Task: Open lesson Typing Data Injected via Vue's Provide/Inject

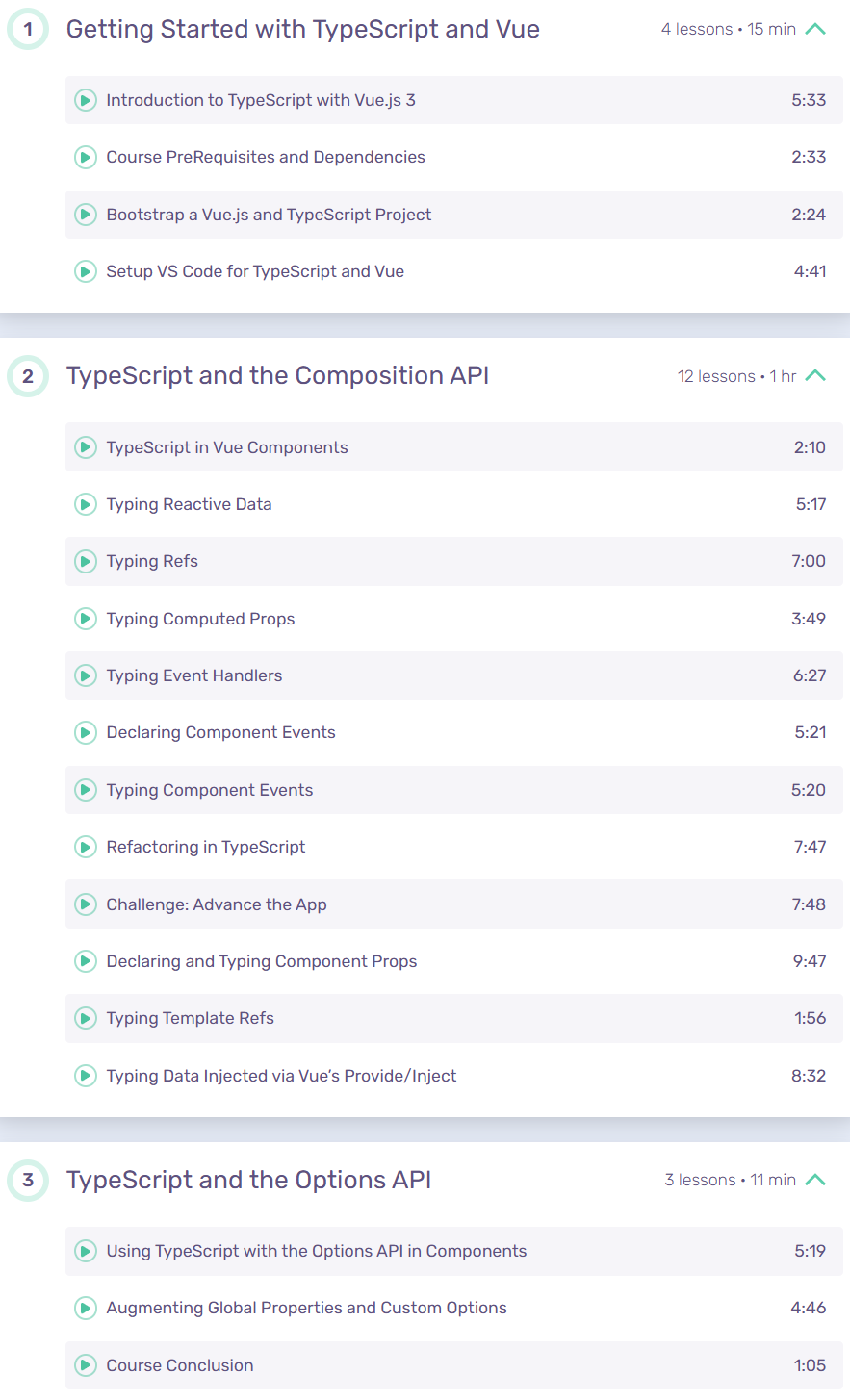Action: 281,1076
